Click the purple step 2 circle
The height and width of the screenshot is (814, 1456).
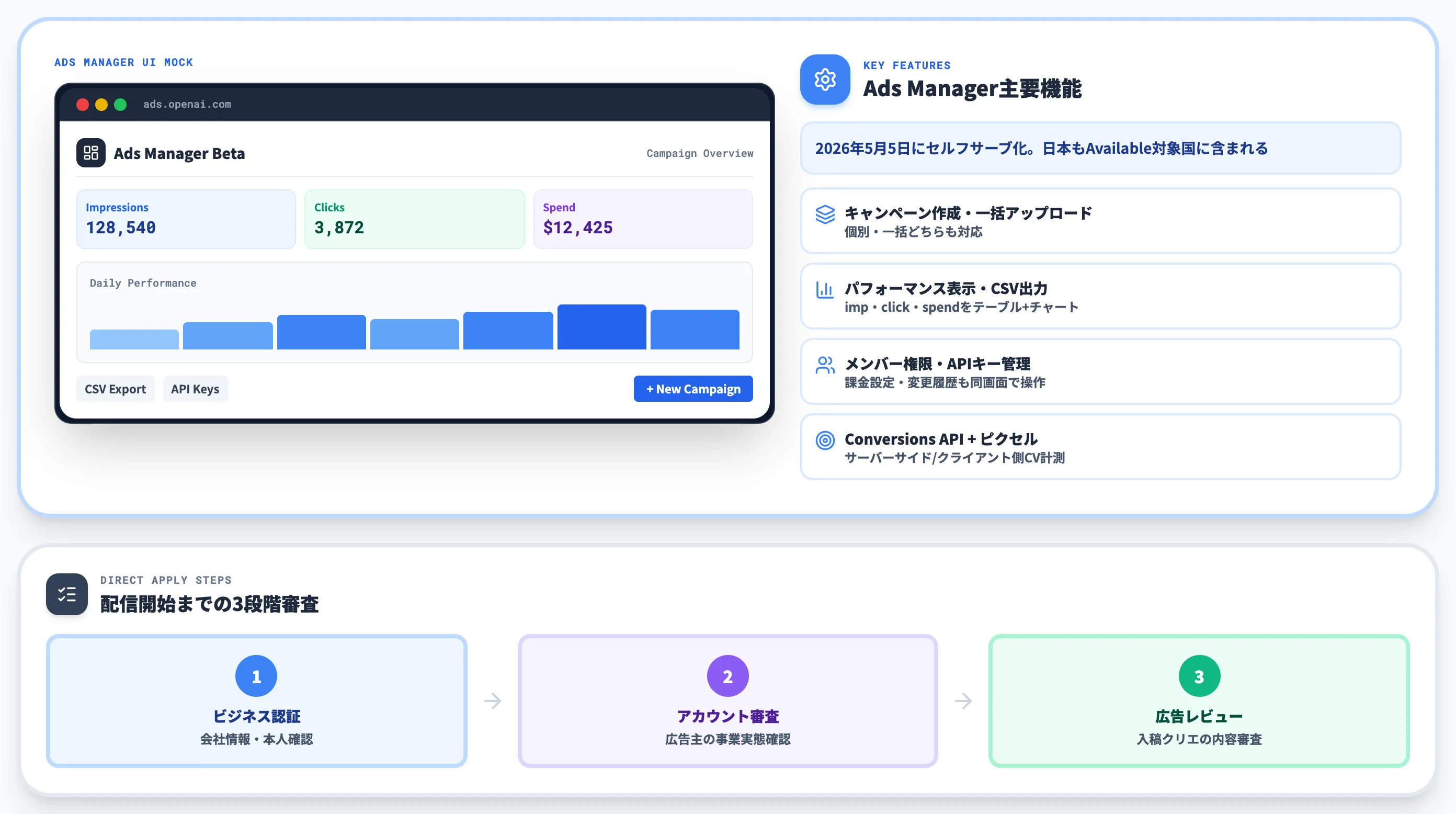tap(727, 676)
